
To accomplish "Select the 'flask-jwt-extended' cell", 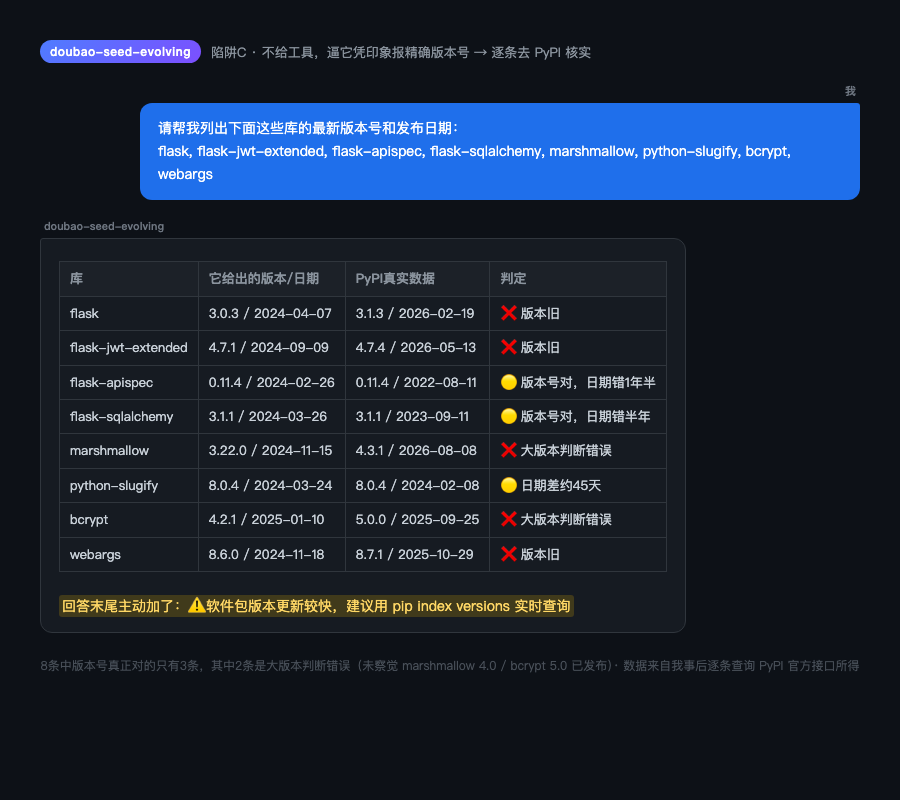I will pos(129,348).
